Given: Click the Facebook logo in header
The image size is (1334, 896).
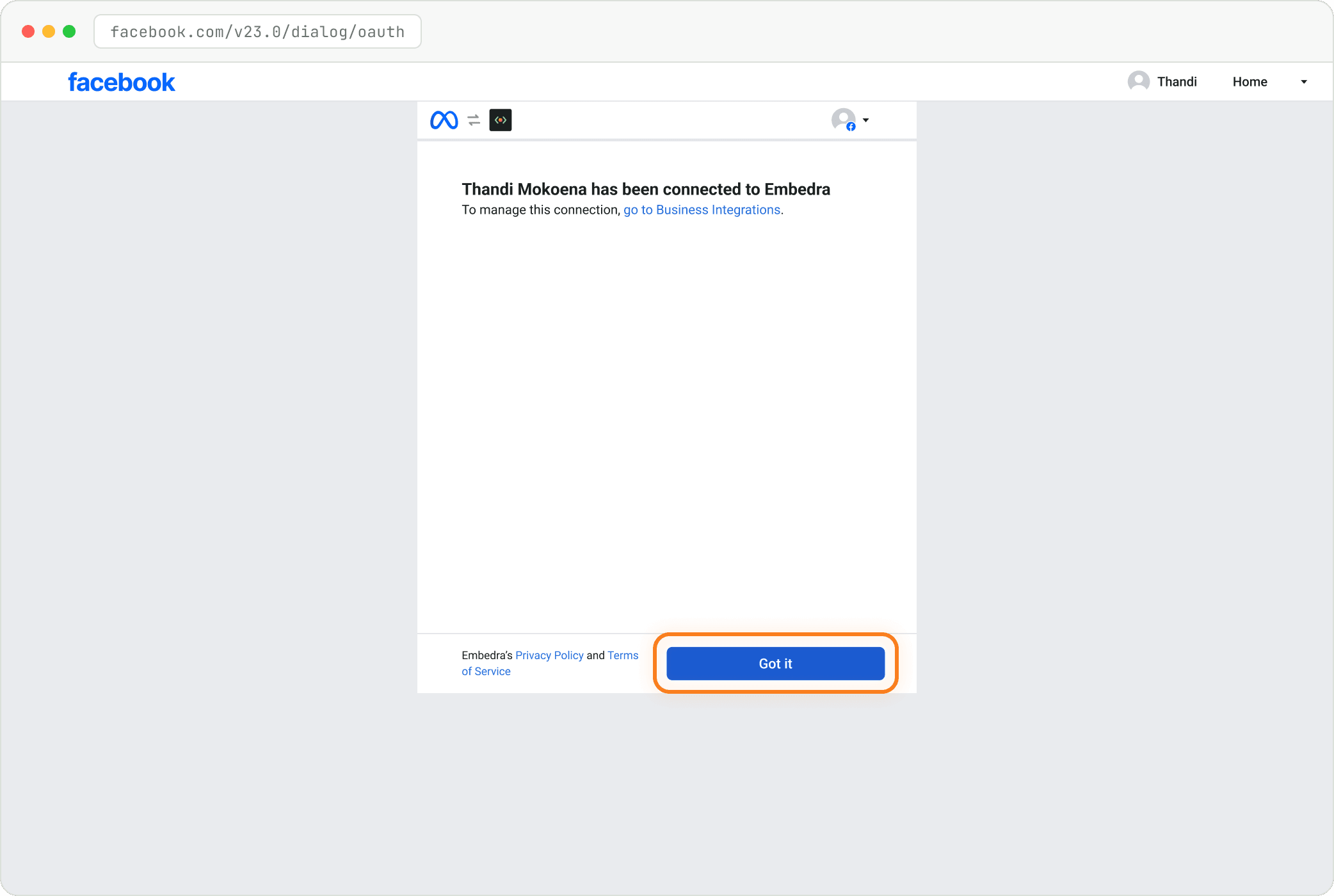Looking at the screenshot, I should coord(122,83).
